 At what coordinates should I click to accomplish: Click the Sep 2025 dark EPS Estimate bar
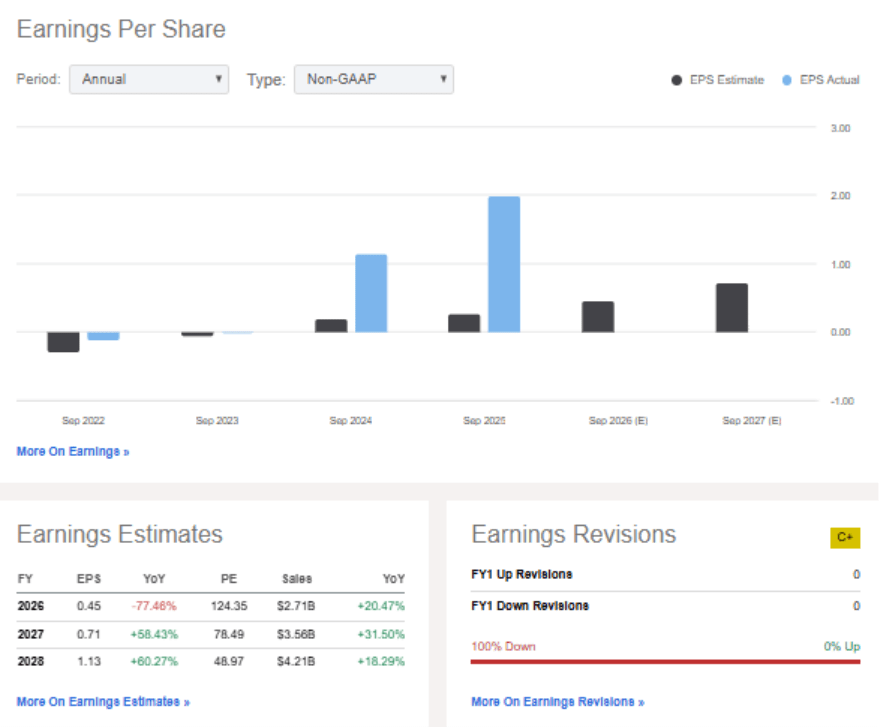[464, 323]
